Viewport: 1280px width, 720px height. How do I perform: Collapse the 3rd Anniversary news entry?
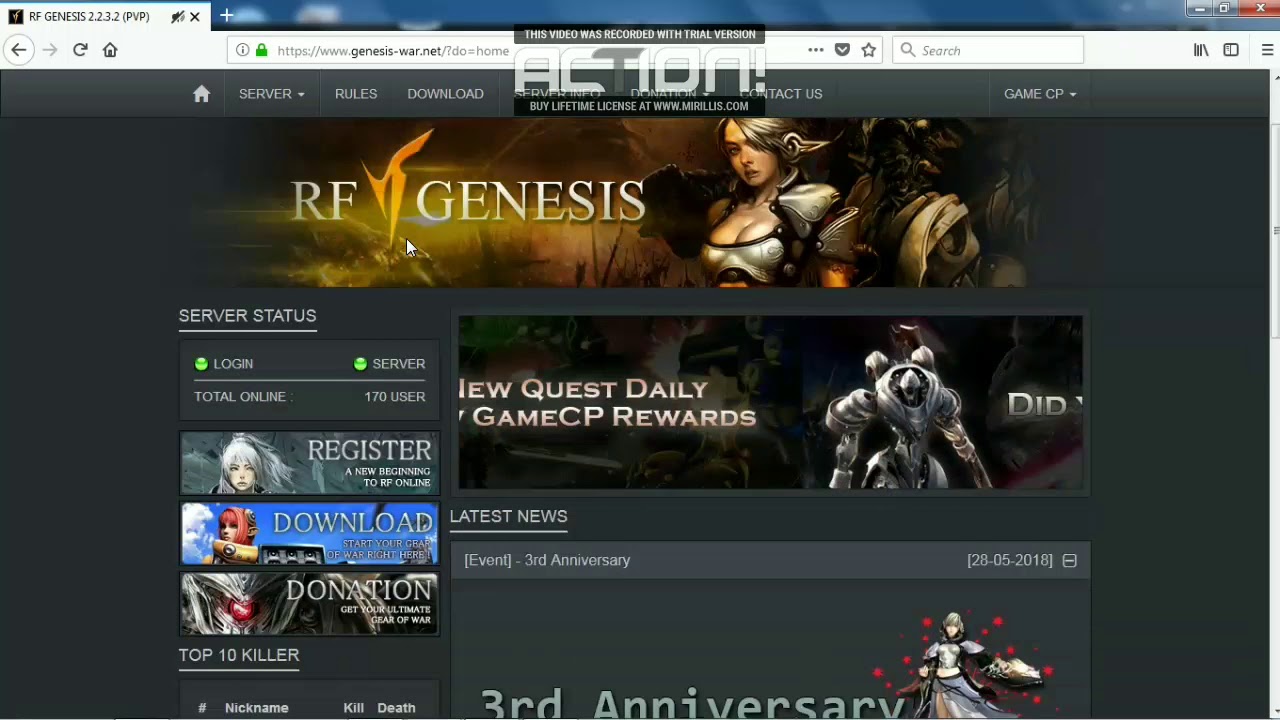1069,561
